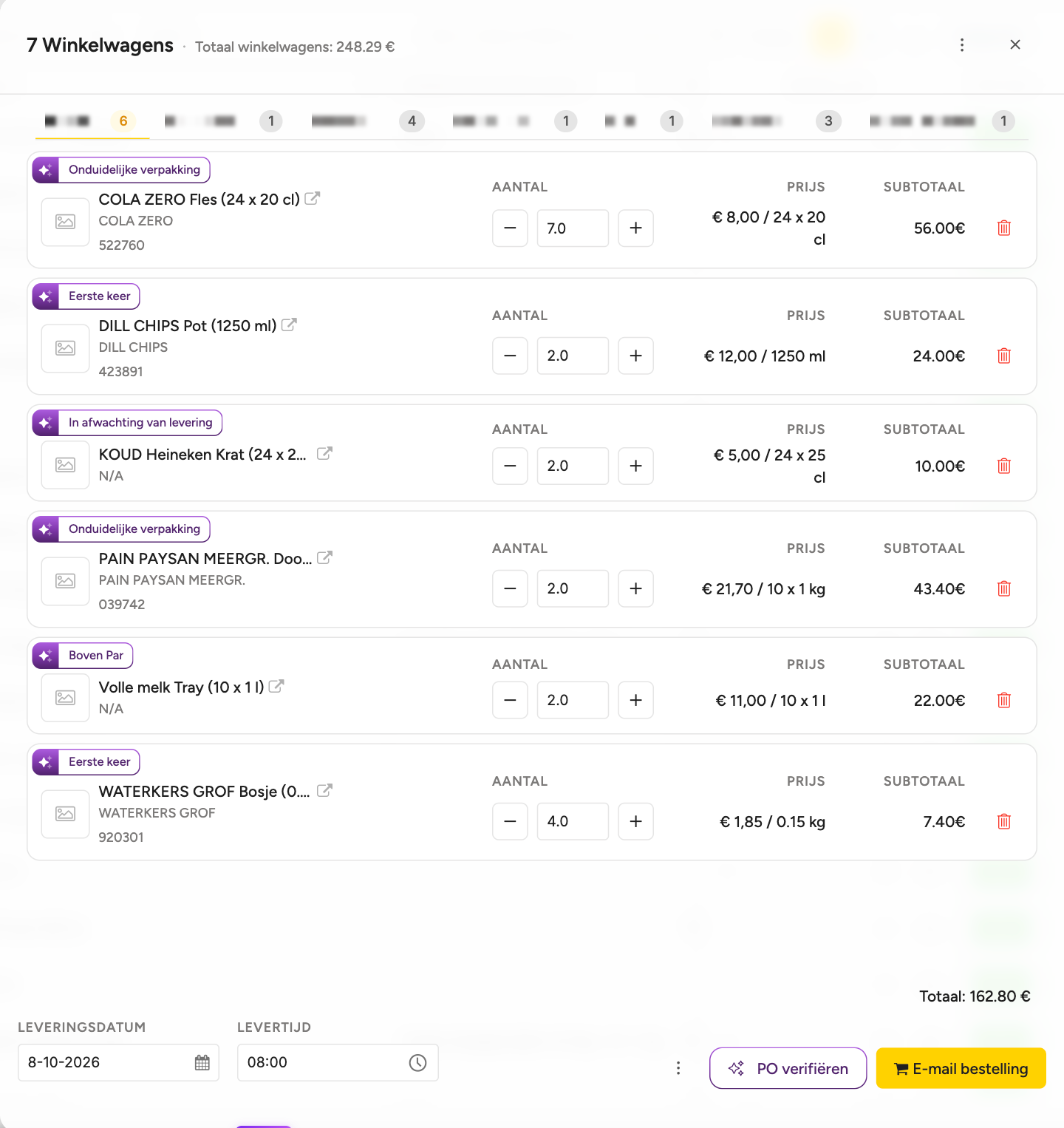
Task: Switch to the cart tab showing 3 items
Action: click(x=776, y=121)
